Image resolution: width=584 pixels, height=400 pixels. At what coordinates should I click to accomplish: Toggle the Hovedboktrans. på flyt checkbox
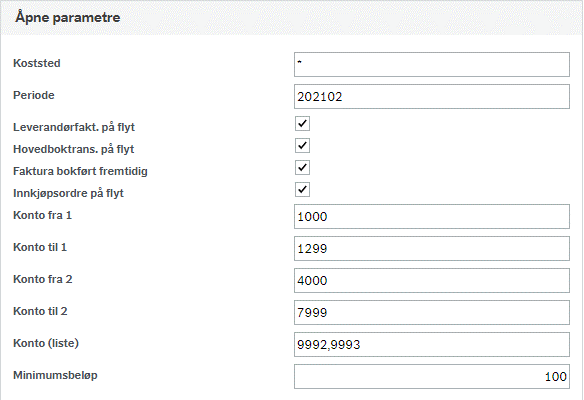pos(302,145)
